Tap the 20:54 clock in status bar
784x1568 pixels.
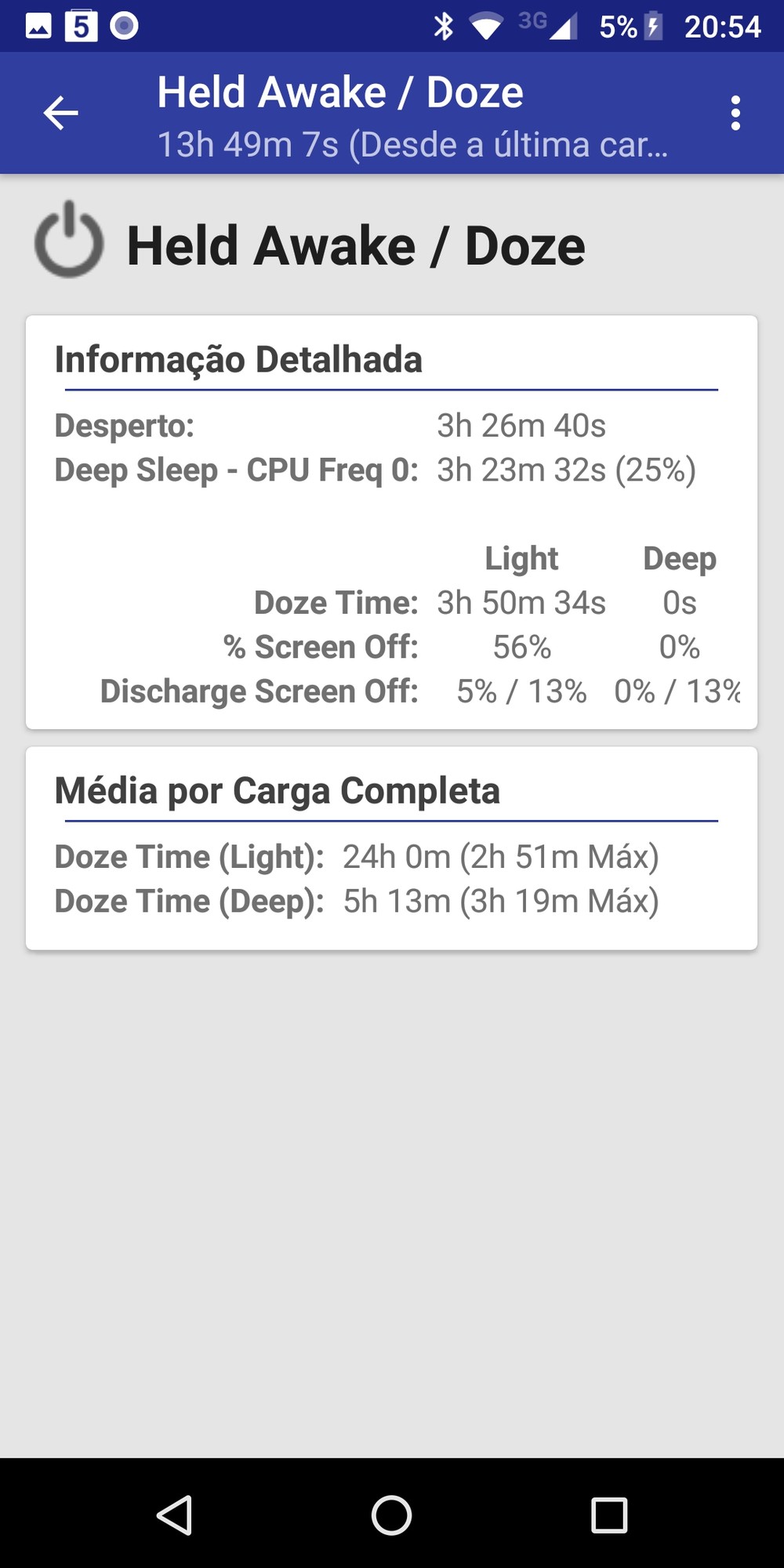pos(722,27)
